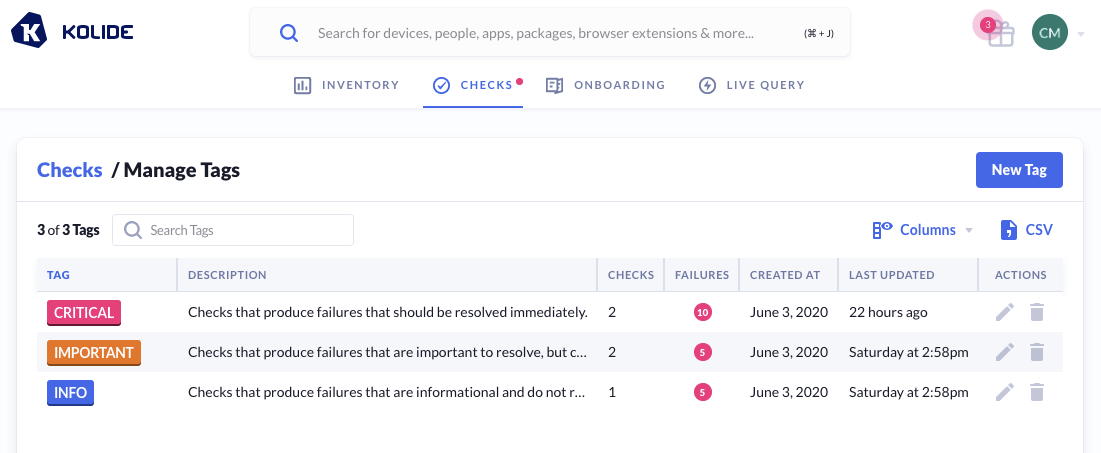Open the gift notifications icon
Screen dimensions: 1101x453
(1000, 34)
